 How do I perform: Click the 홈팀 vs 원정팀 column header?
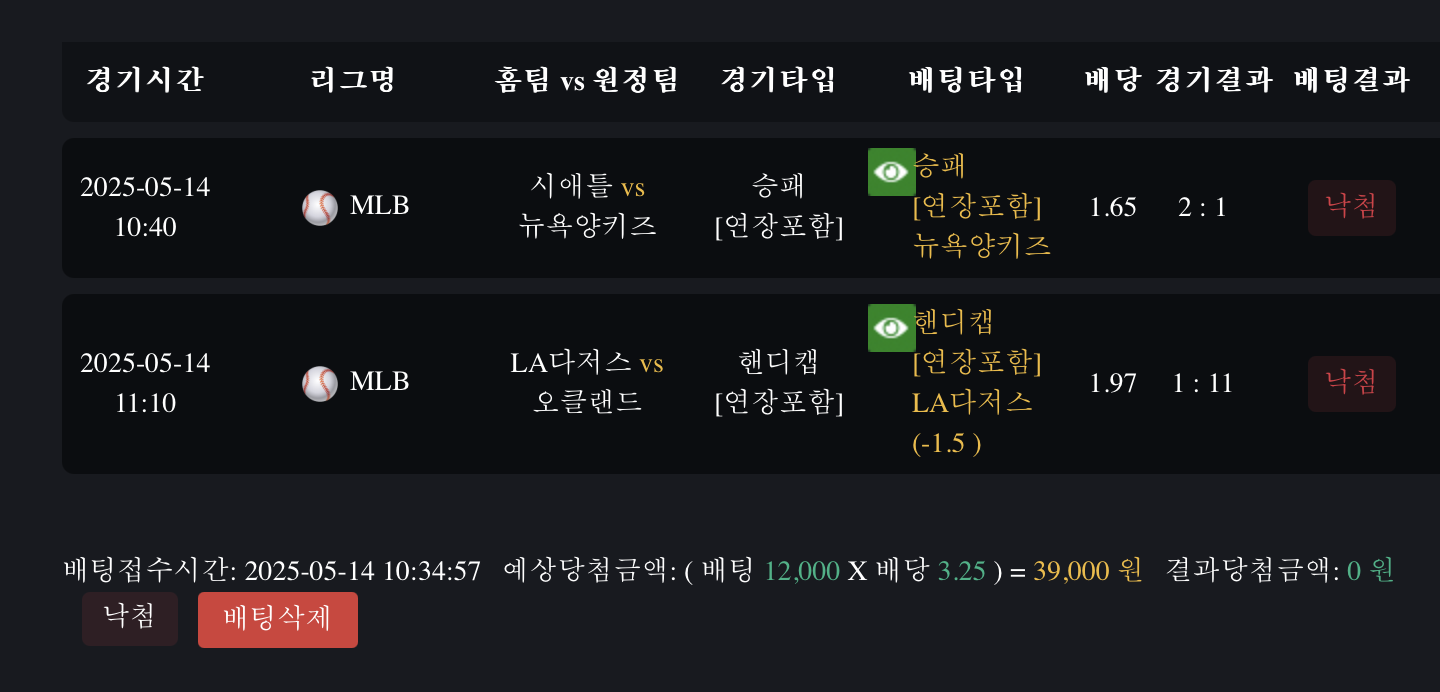[587, 80]
